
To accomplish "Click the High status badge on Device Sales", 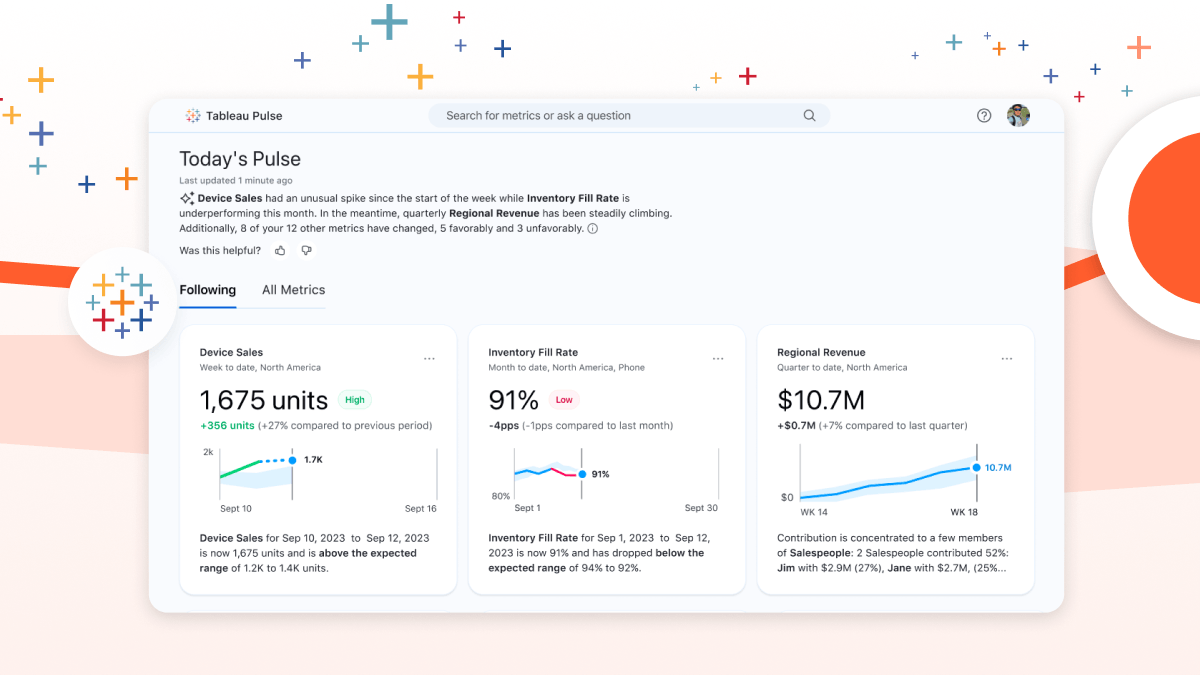I will 354,399.
